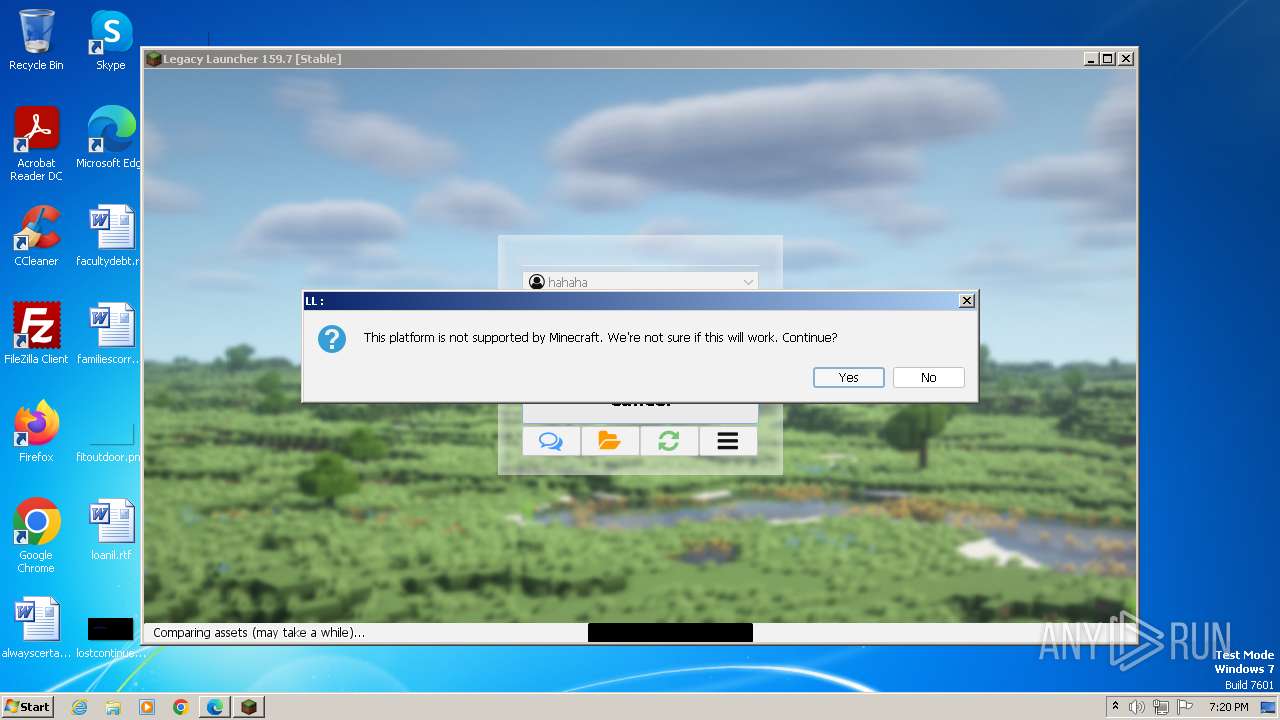
Task: Select the familiescorr document file
Action: click(110, 334)
